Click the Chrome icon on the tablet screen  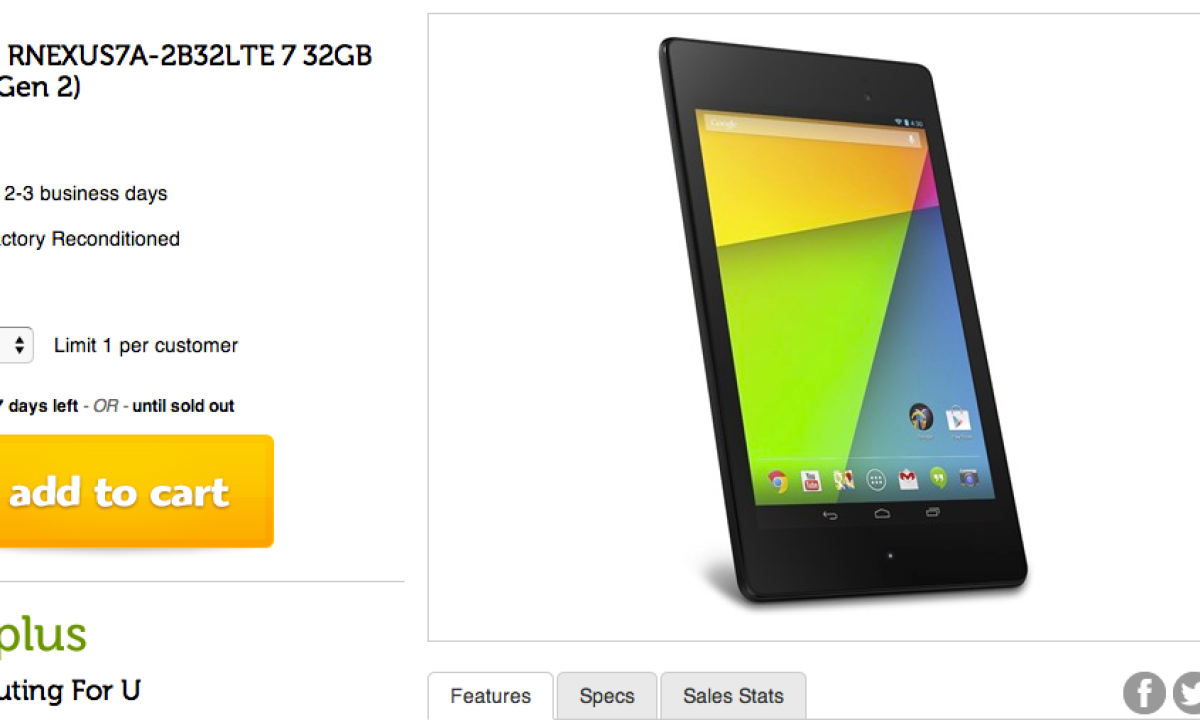[x=778, y=482]
